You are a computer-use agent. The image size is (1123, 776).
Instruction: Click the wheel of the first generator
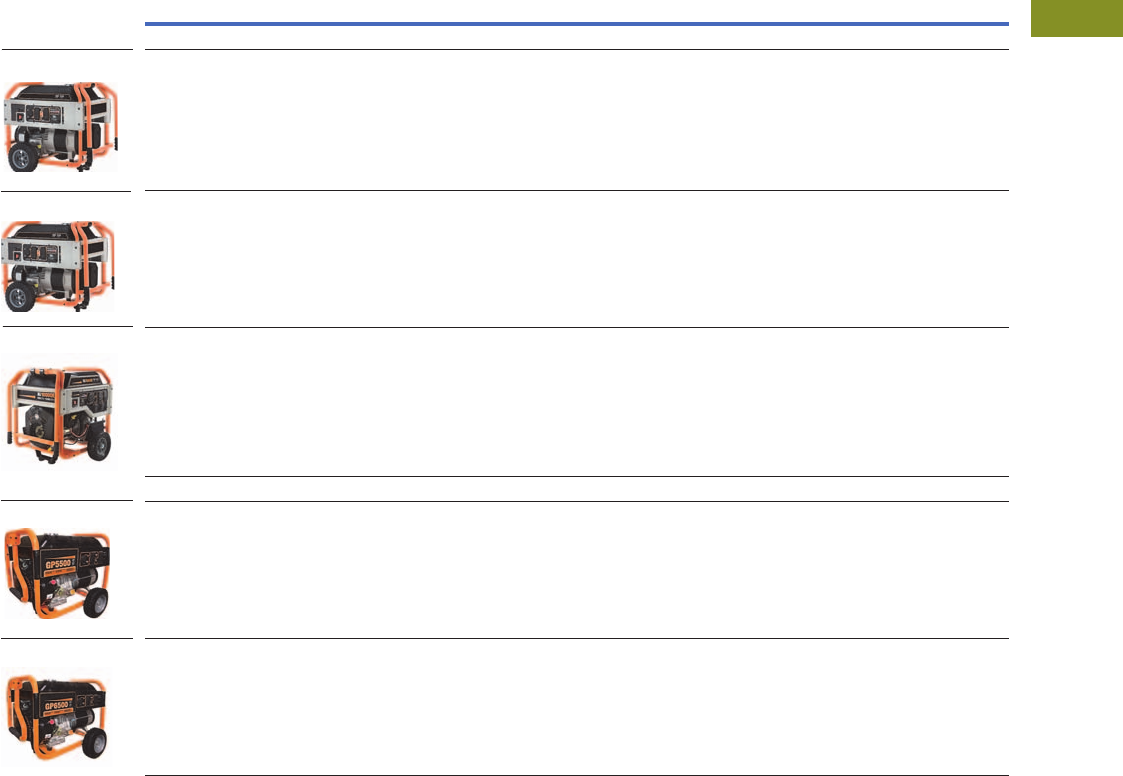22,156
